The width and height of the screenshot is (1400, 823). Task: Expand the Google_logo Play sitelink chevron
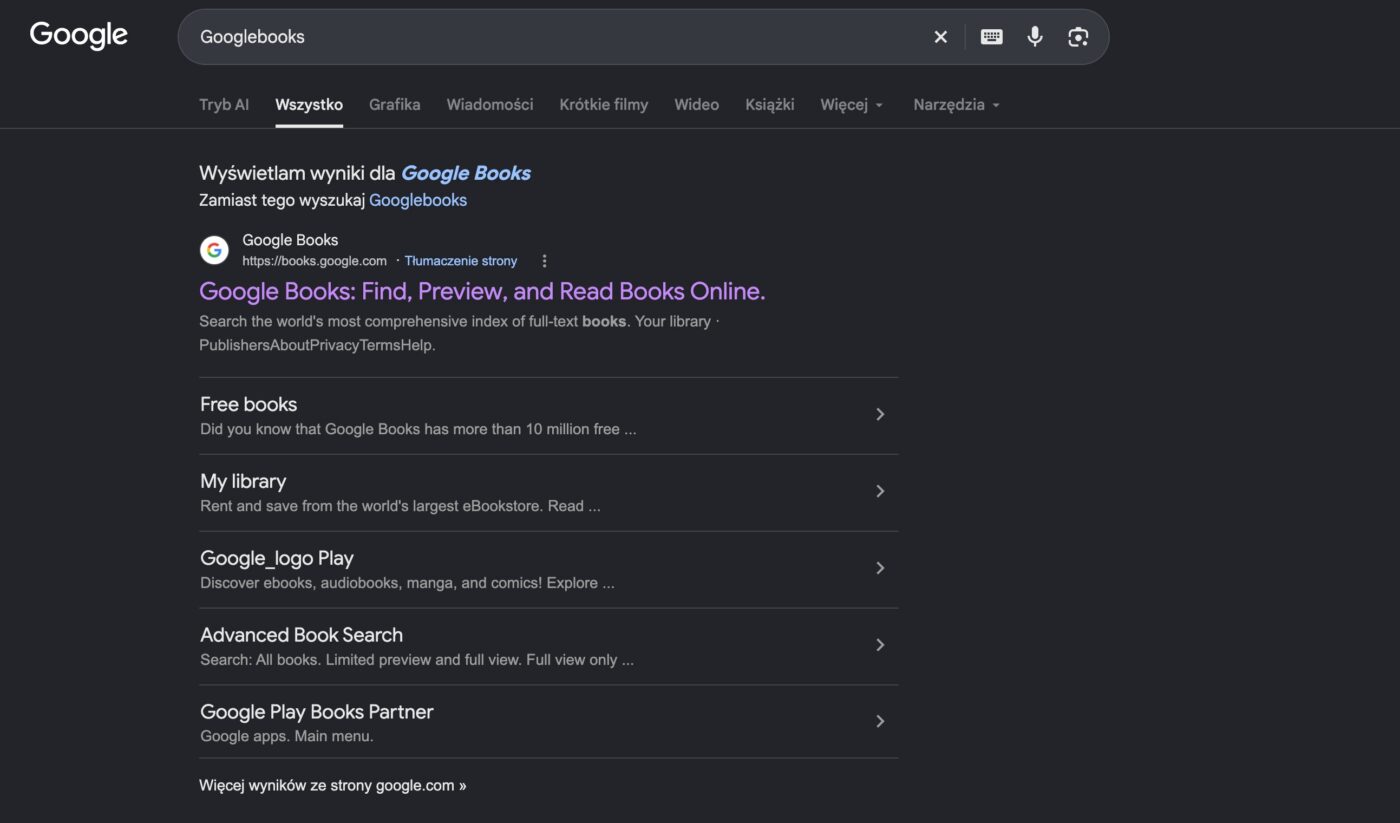pos(880,568)
